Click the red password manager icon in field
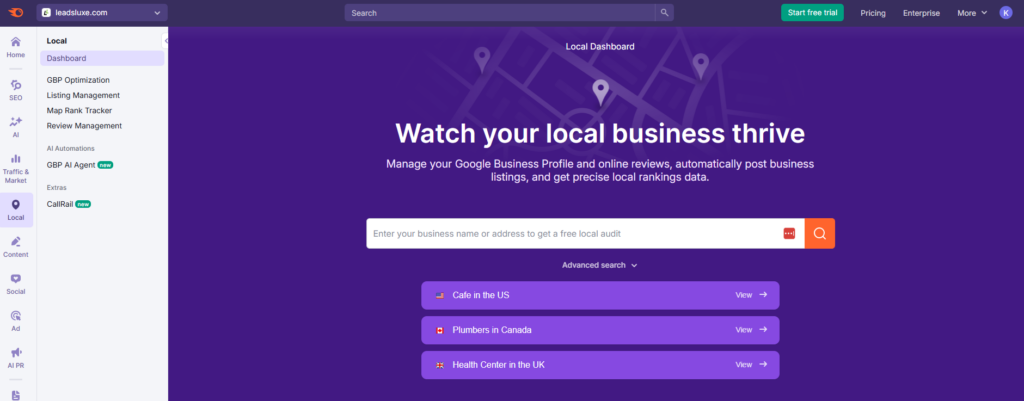The height and width of the screenshot is (401, 1024). pyautogui.click(x=789, y=233)
